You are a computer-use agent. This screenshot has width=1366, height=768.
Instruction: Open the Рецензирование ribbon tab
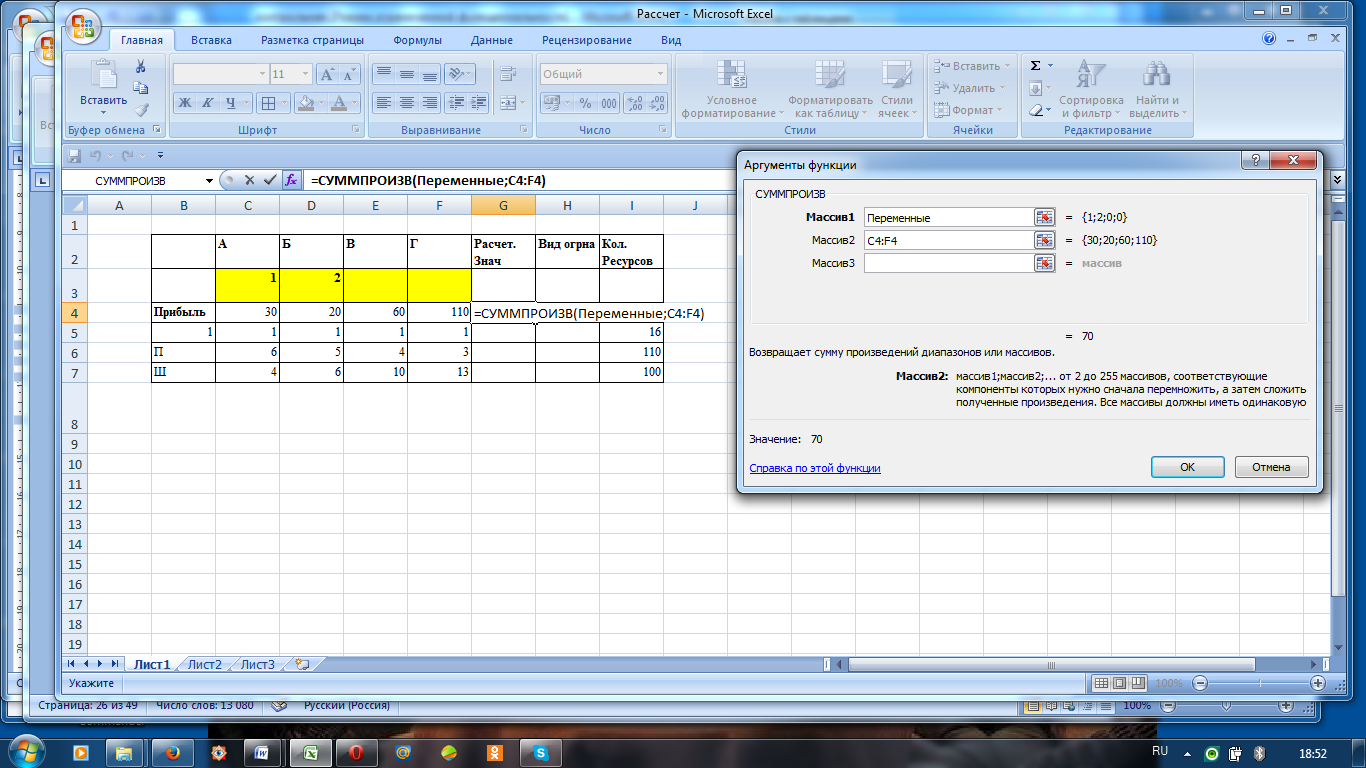[x=586, y=40]
